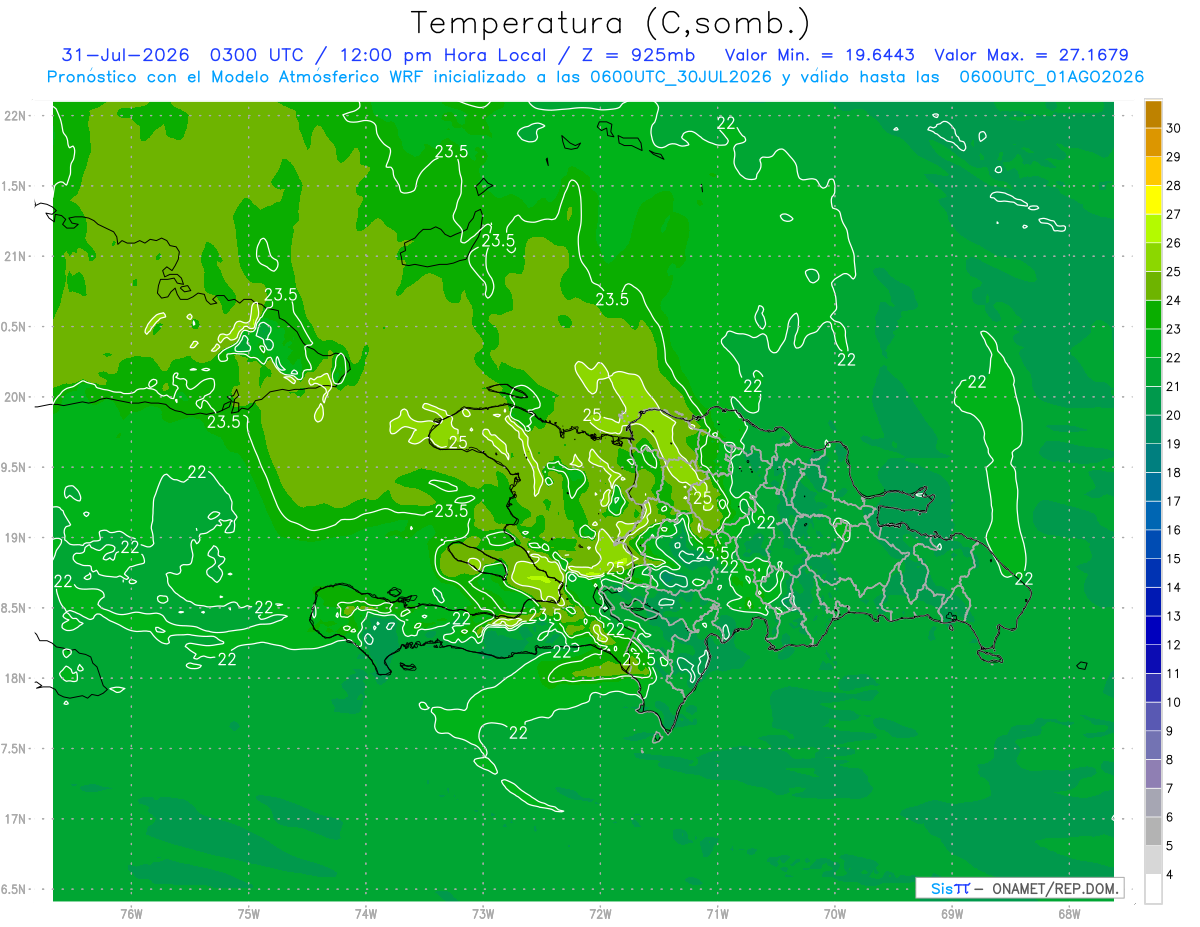Click the "20N" latitude axis label
Screen dimensions: 1200x927
pos(16,397)
